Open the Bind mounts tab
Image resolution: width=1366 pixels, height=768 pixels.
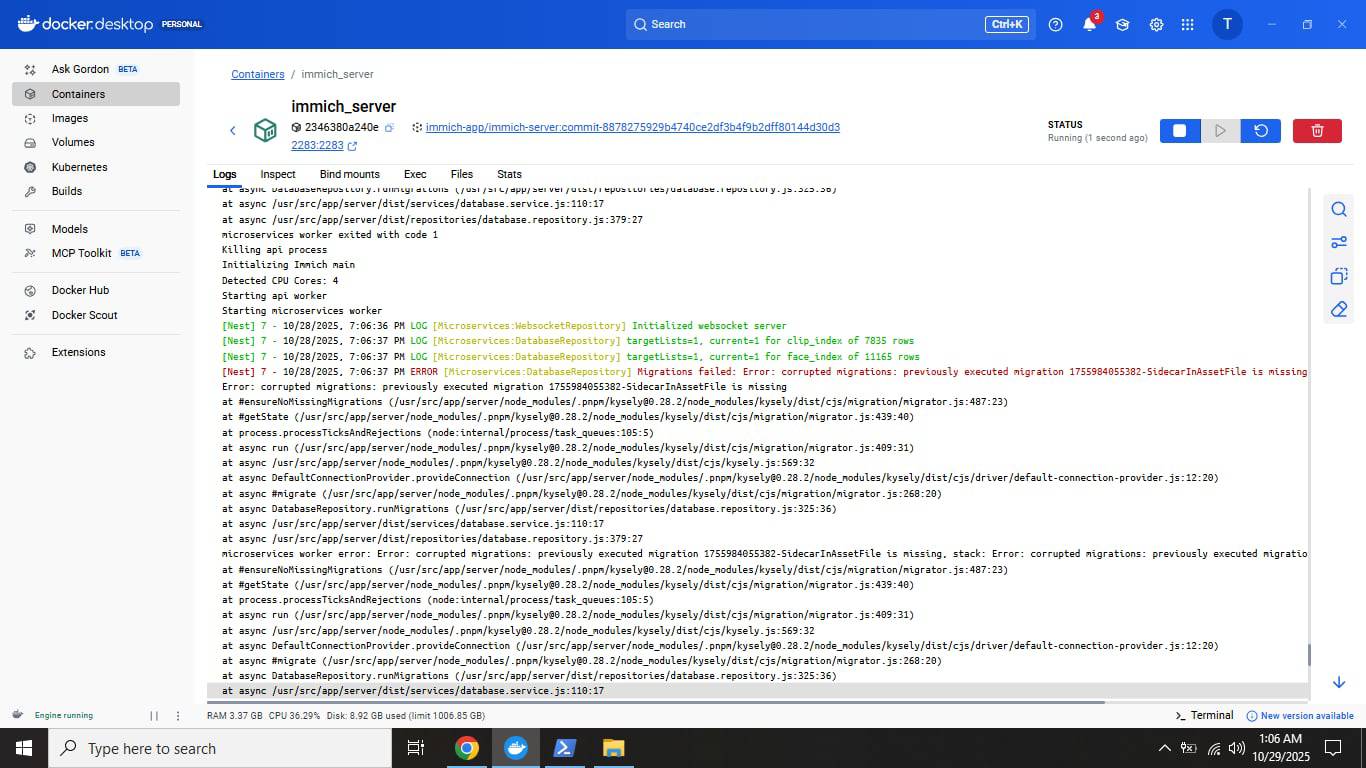tap(349, 174)
